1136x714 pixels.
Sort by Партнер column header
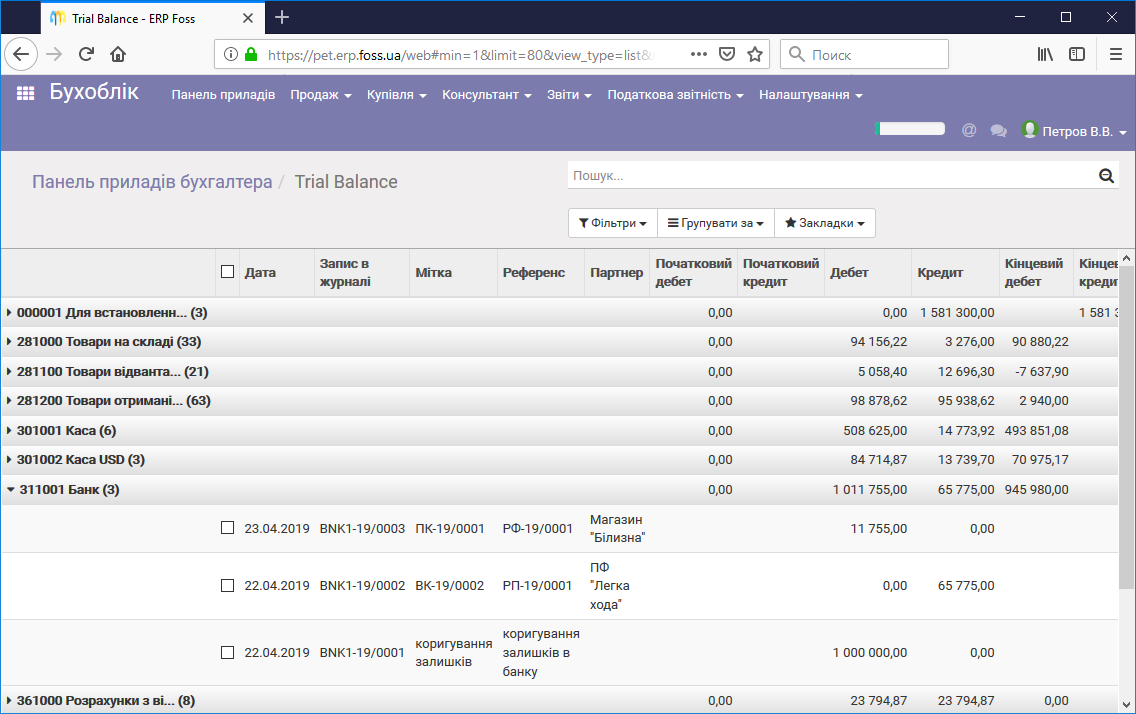coord(617,272)
